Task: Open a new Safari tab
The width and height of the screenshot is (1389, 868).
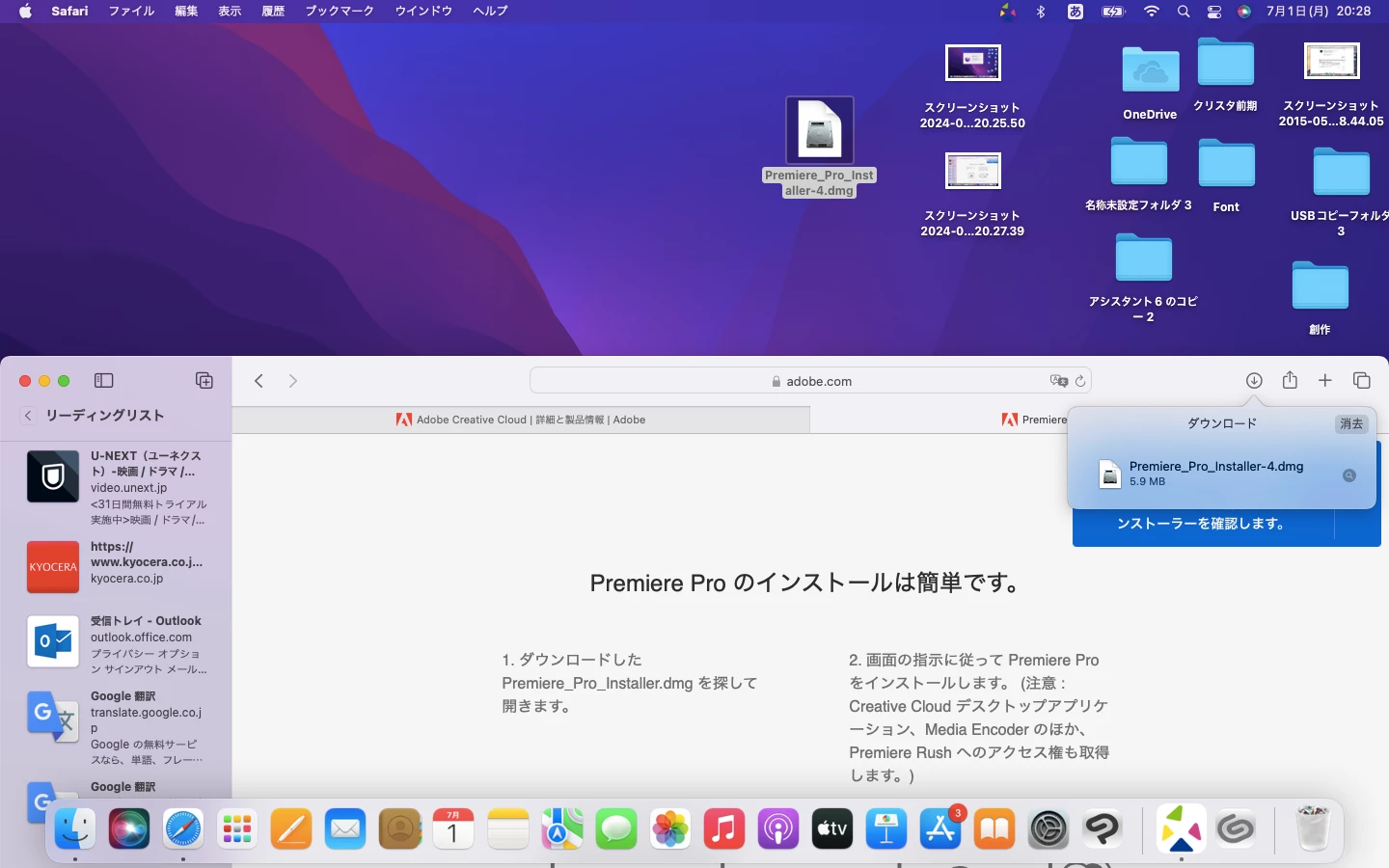Action: tap(1325, 381)
